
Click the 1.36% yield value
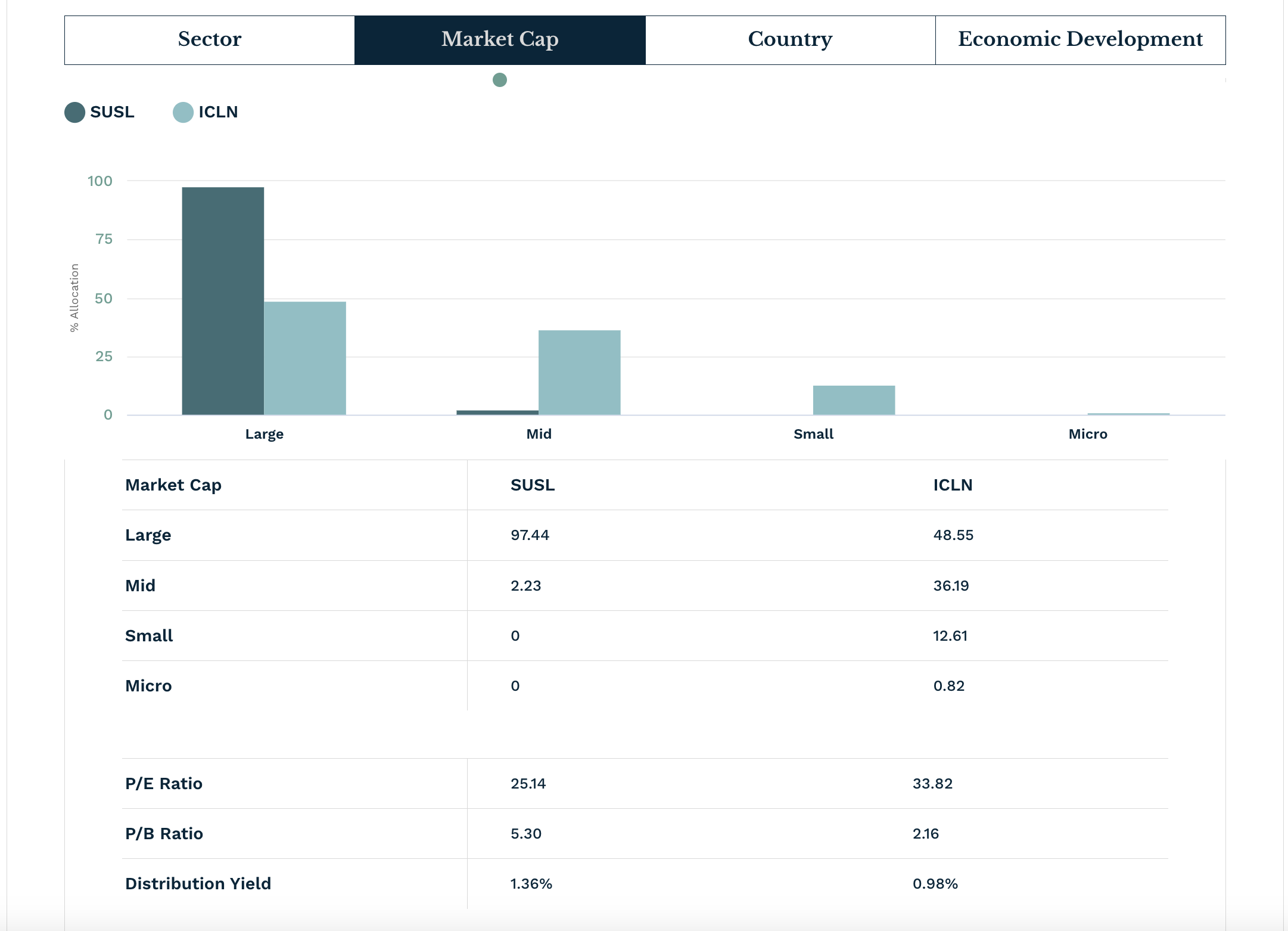point(531,883)
